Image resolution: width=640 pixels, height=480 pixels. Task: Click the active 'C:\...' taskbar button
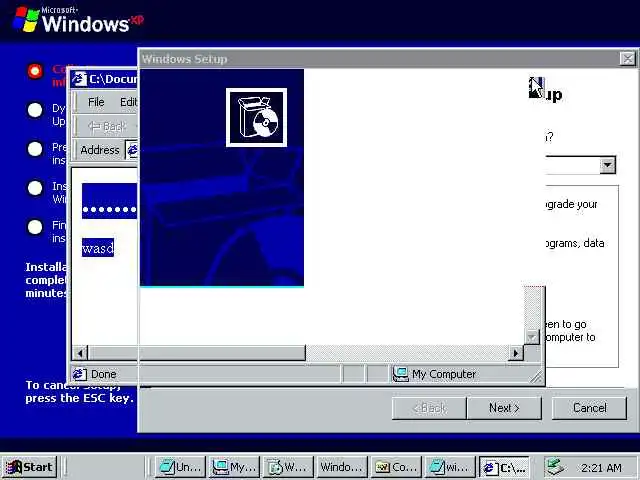tap(504, 467)
